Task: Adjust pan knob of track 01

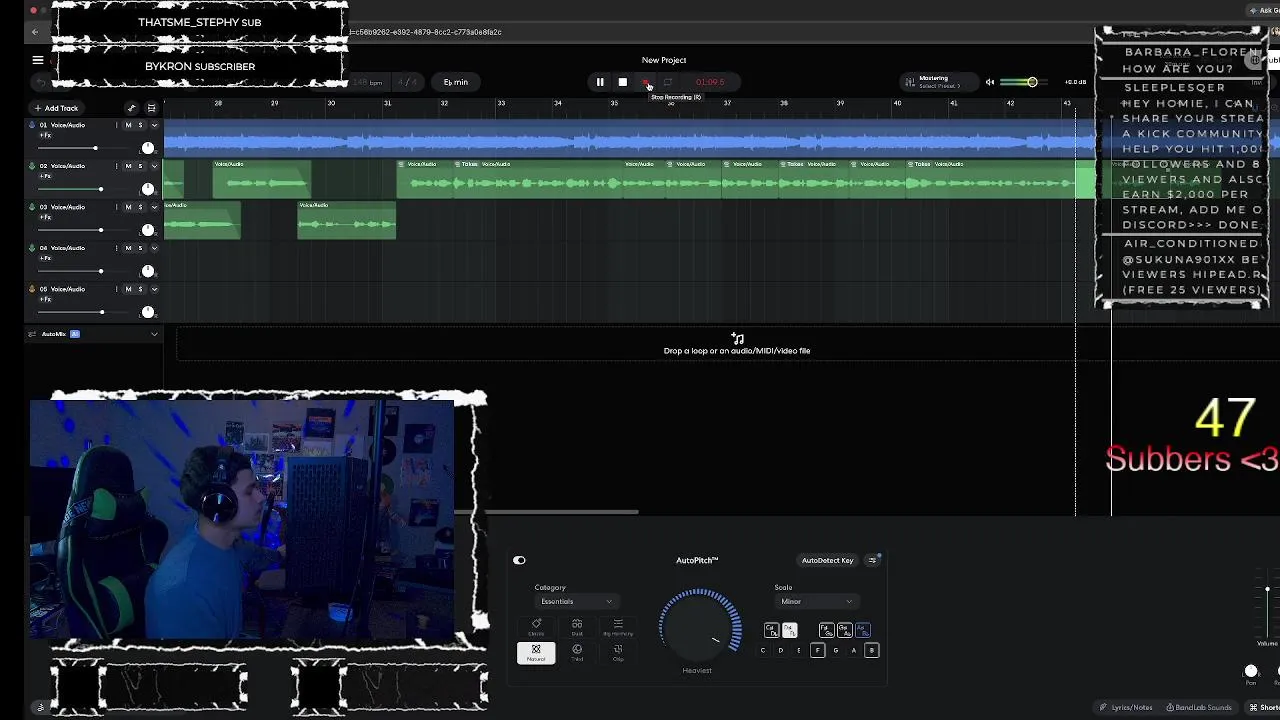Action: tap(148, 148)
